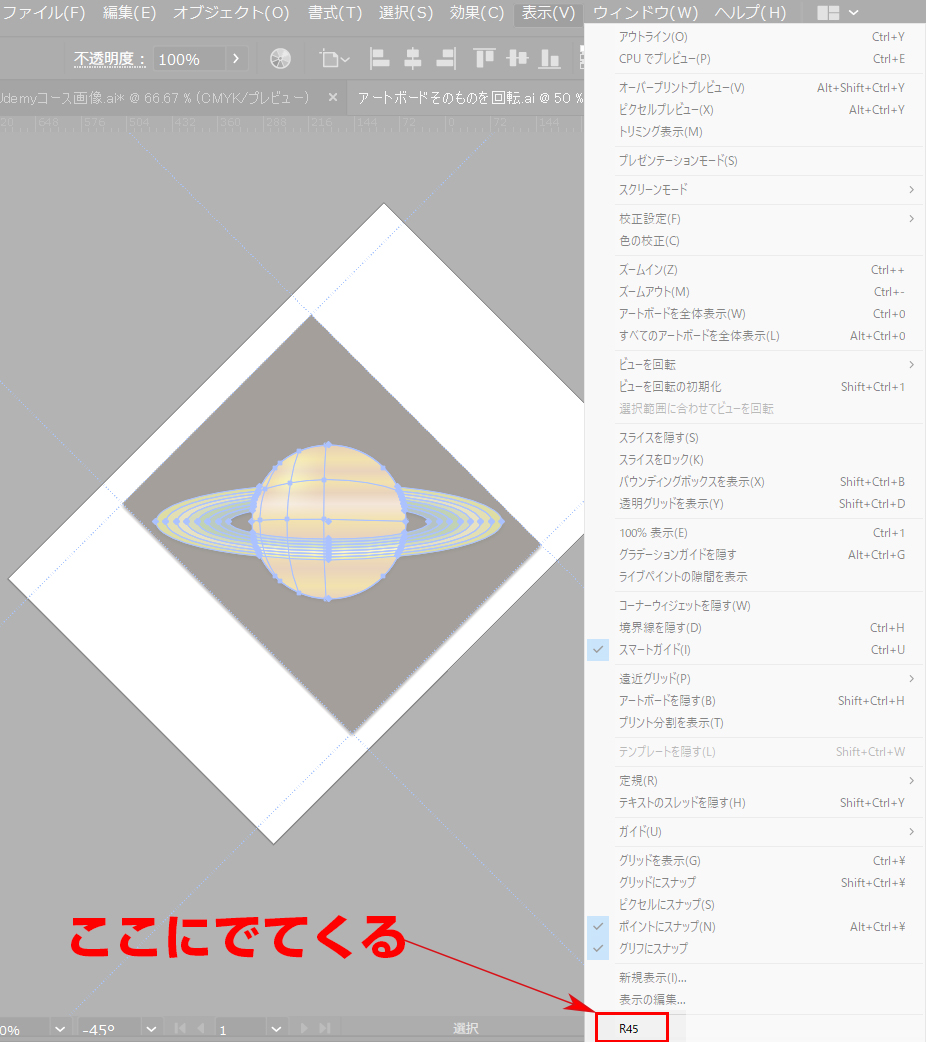Click 新規表示(I)... entry
This screenshot has height=1042, width=926.
tap(755, 978)
